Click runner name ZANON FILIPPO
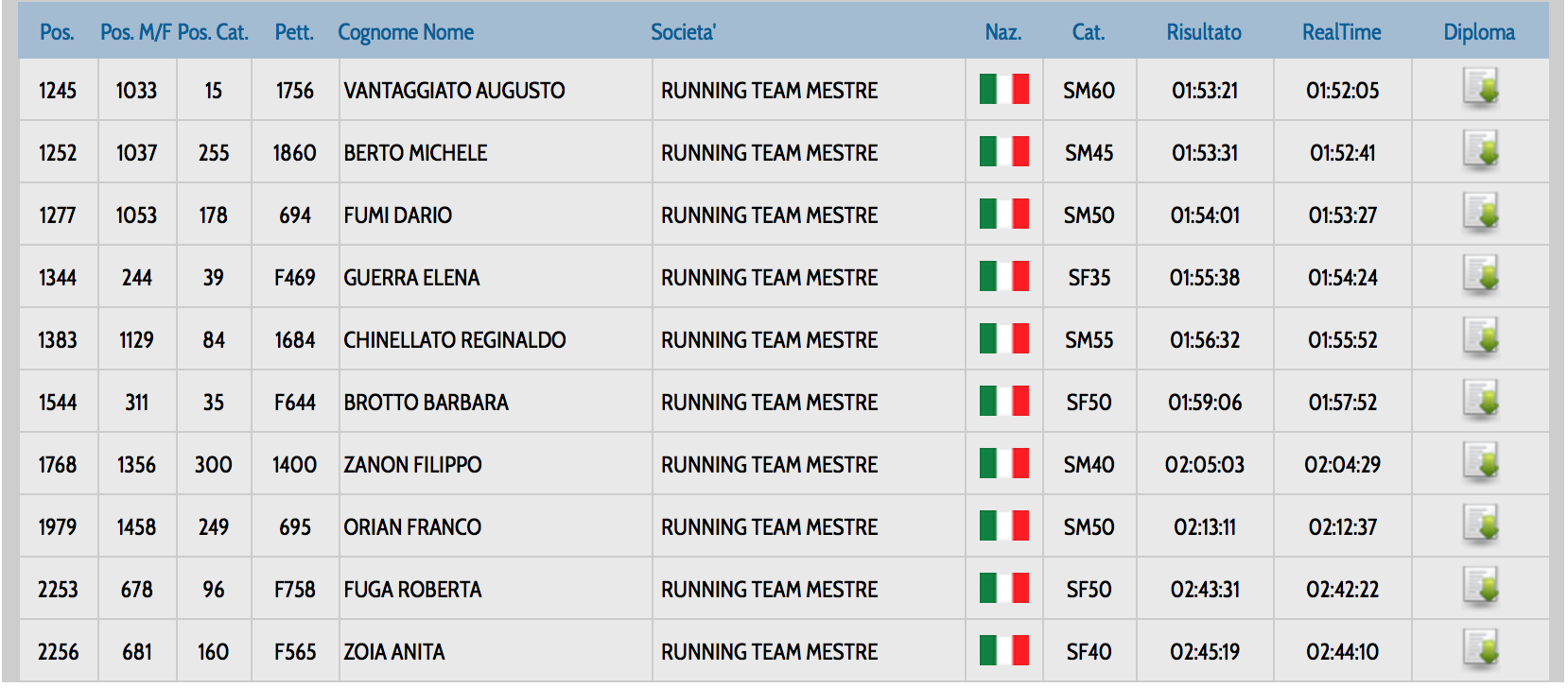1568x688 pixels. point(412,465)
